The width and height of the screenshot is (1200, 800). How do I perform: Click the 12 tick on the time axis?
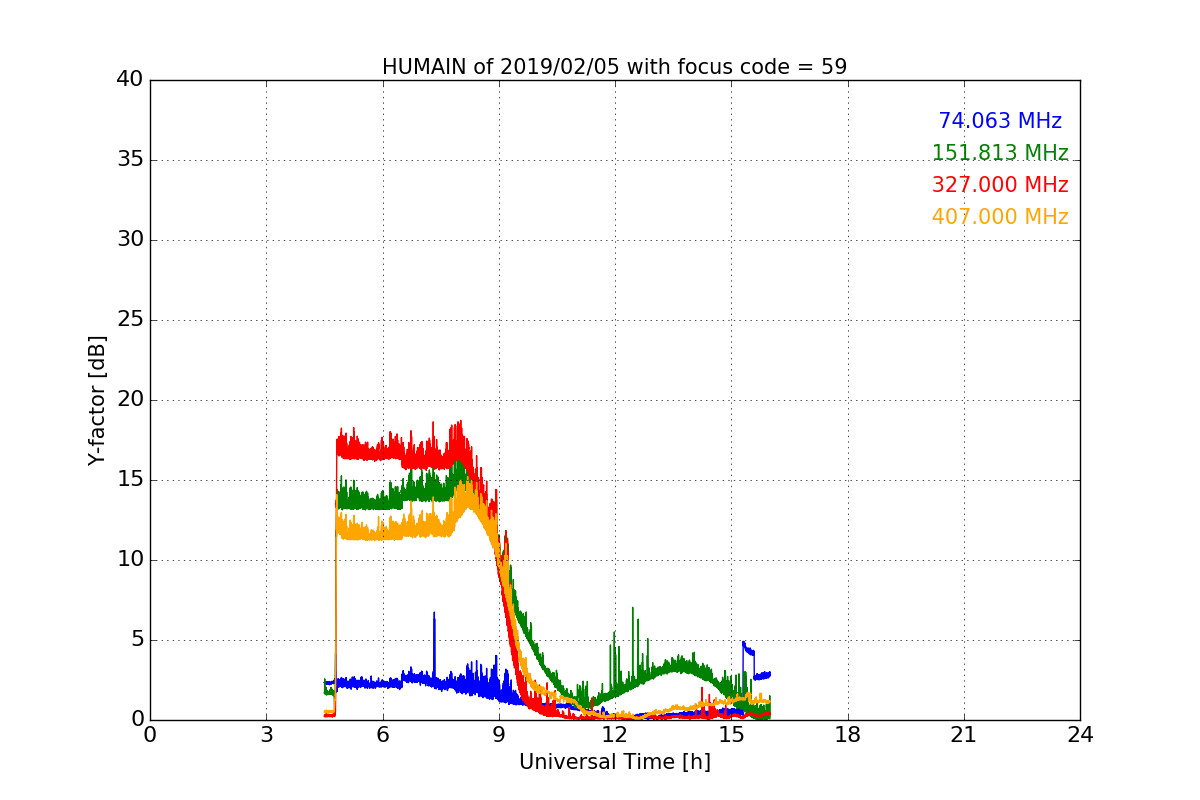point(615,735)
